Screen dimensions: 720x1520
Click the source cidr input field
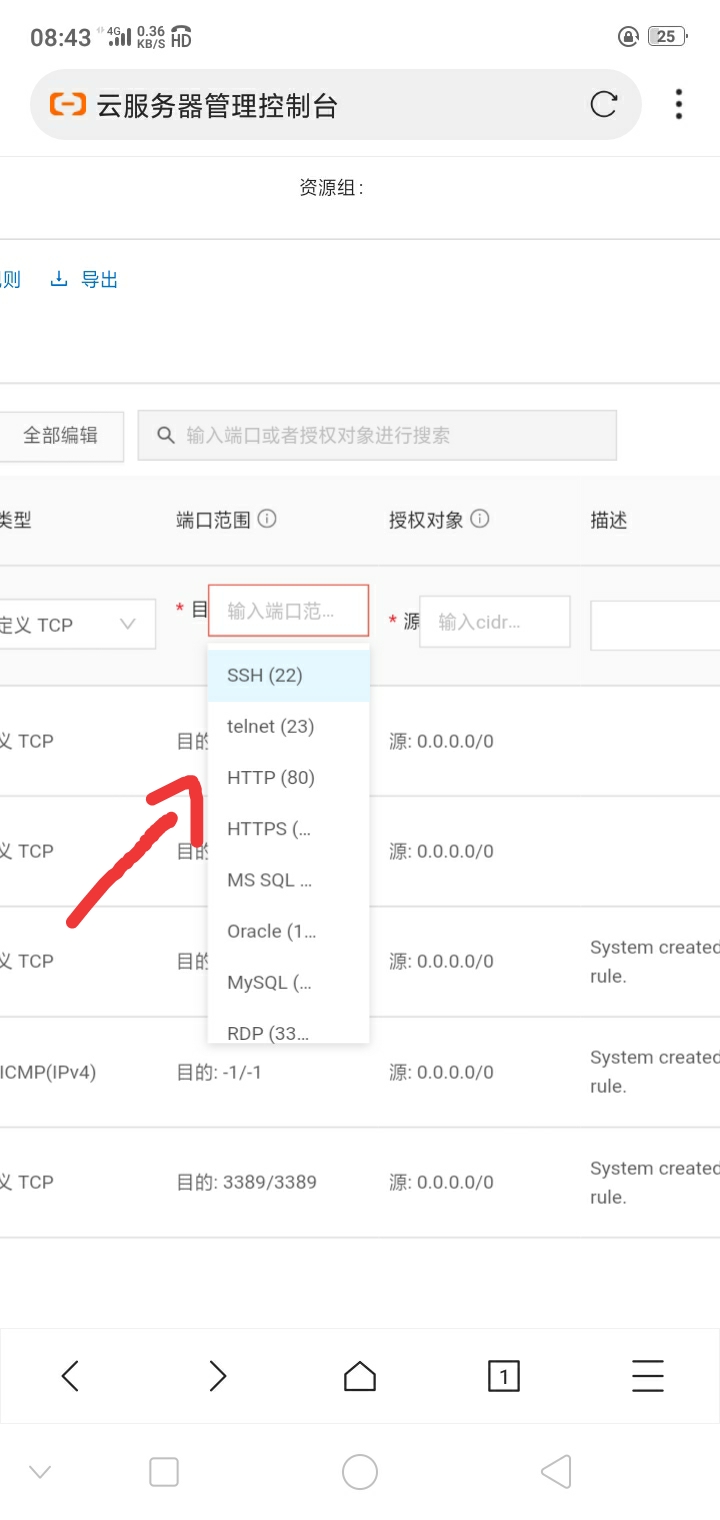pyautogui.click(x=494, y=621)
